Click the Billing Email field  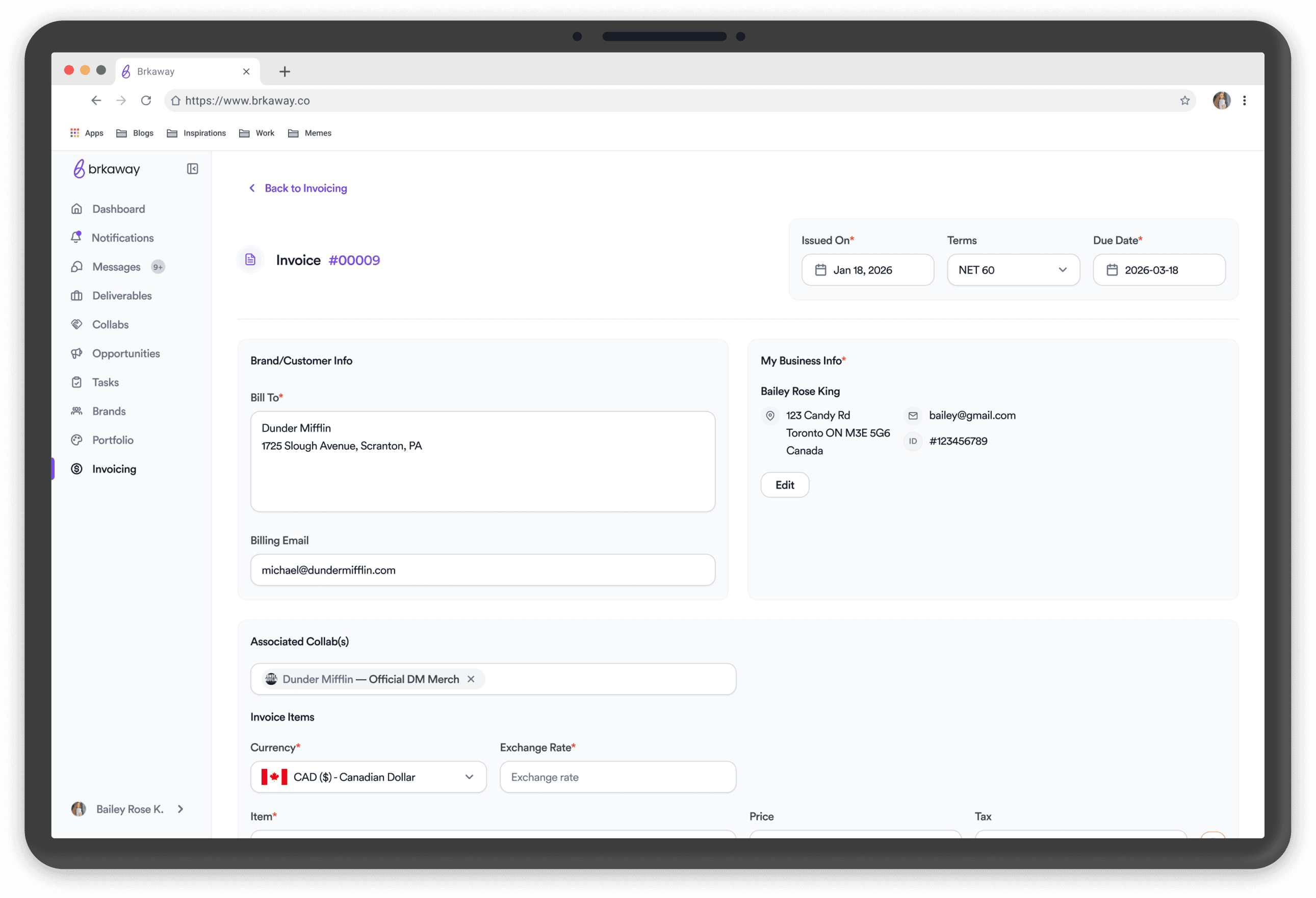pos(482,570)
